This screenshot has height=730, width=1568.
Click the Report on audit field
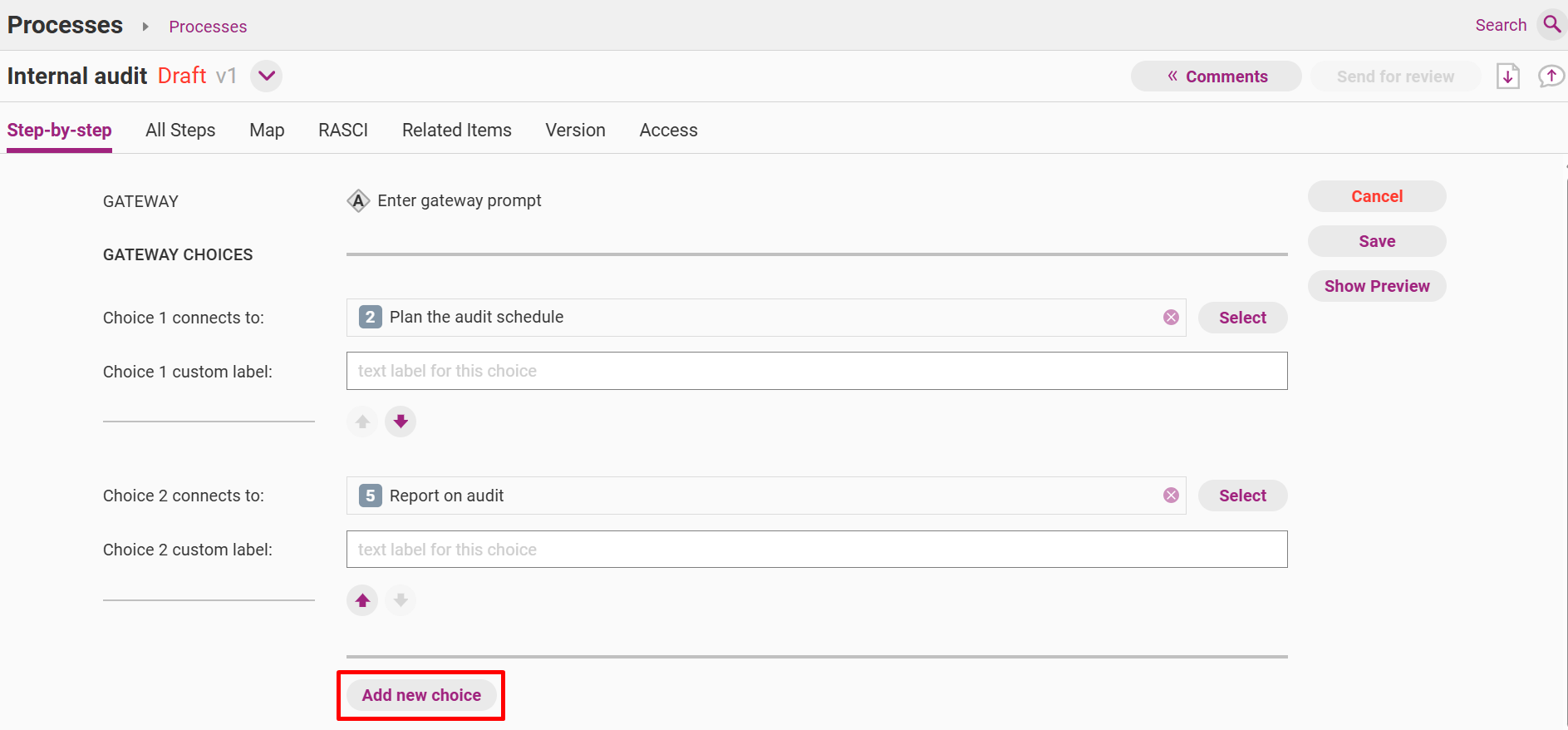click(x=766, y=496)
